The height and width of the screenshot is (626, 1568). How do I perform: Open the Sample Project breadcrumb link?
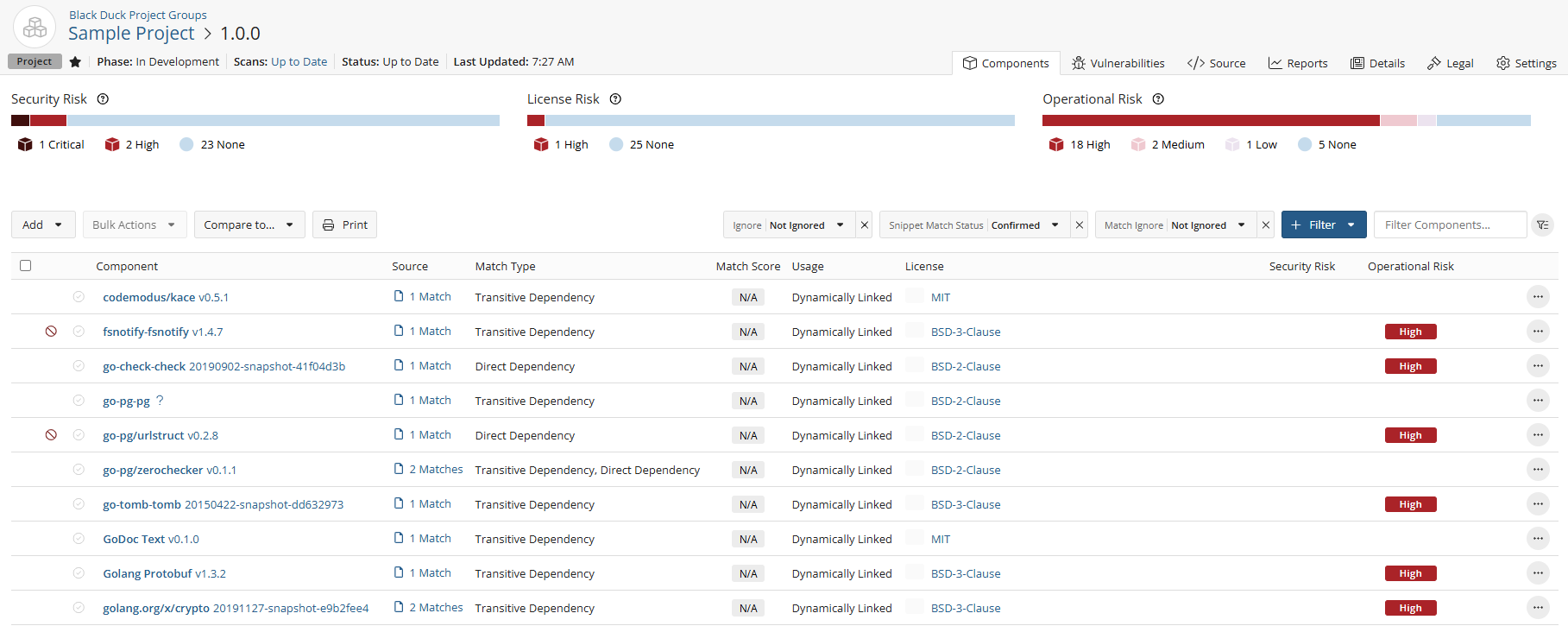[x=131, y=33]
